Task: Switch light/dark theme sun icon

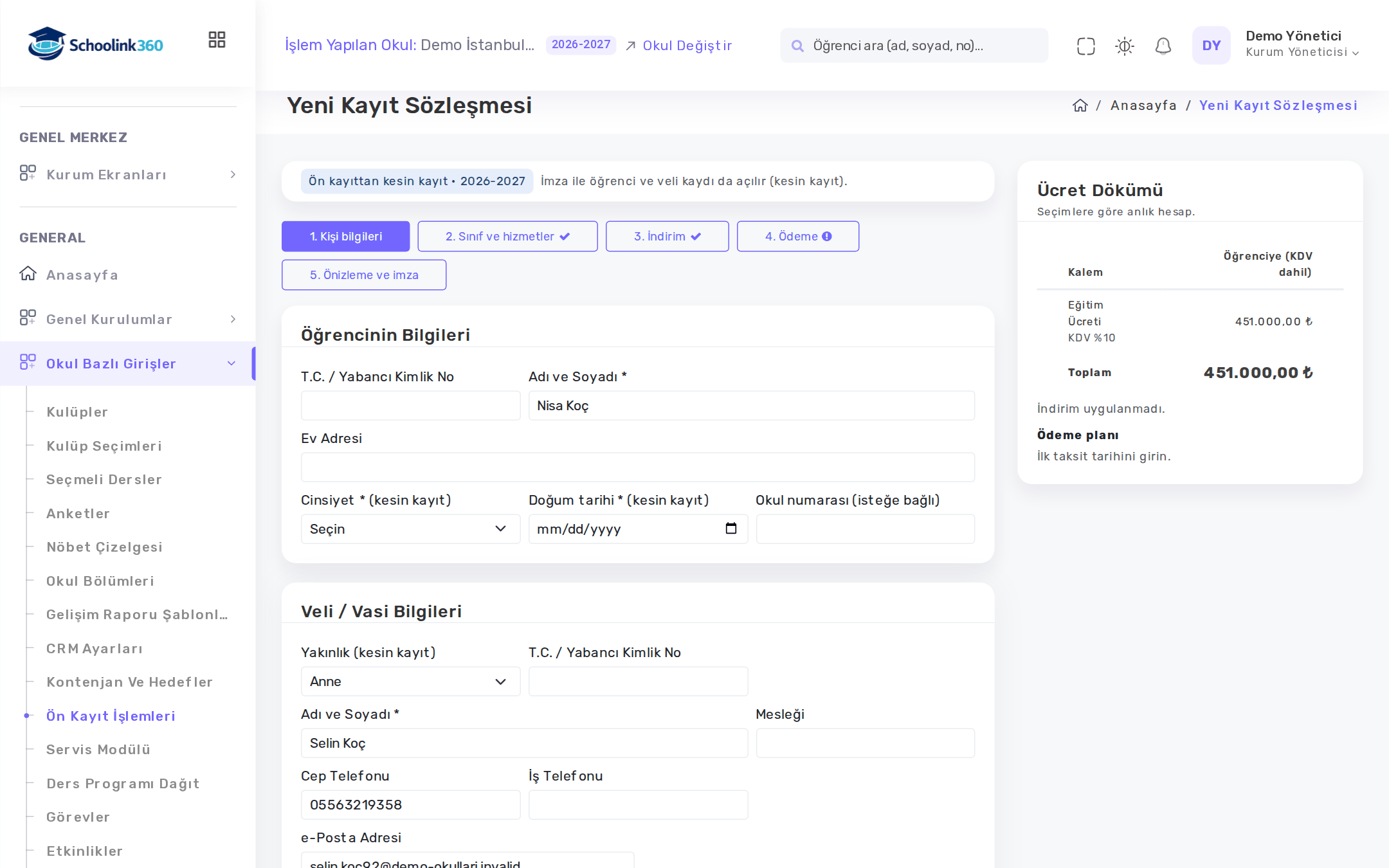Action: tap(1124, 46)
